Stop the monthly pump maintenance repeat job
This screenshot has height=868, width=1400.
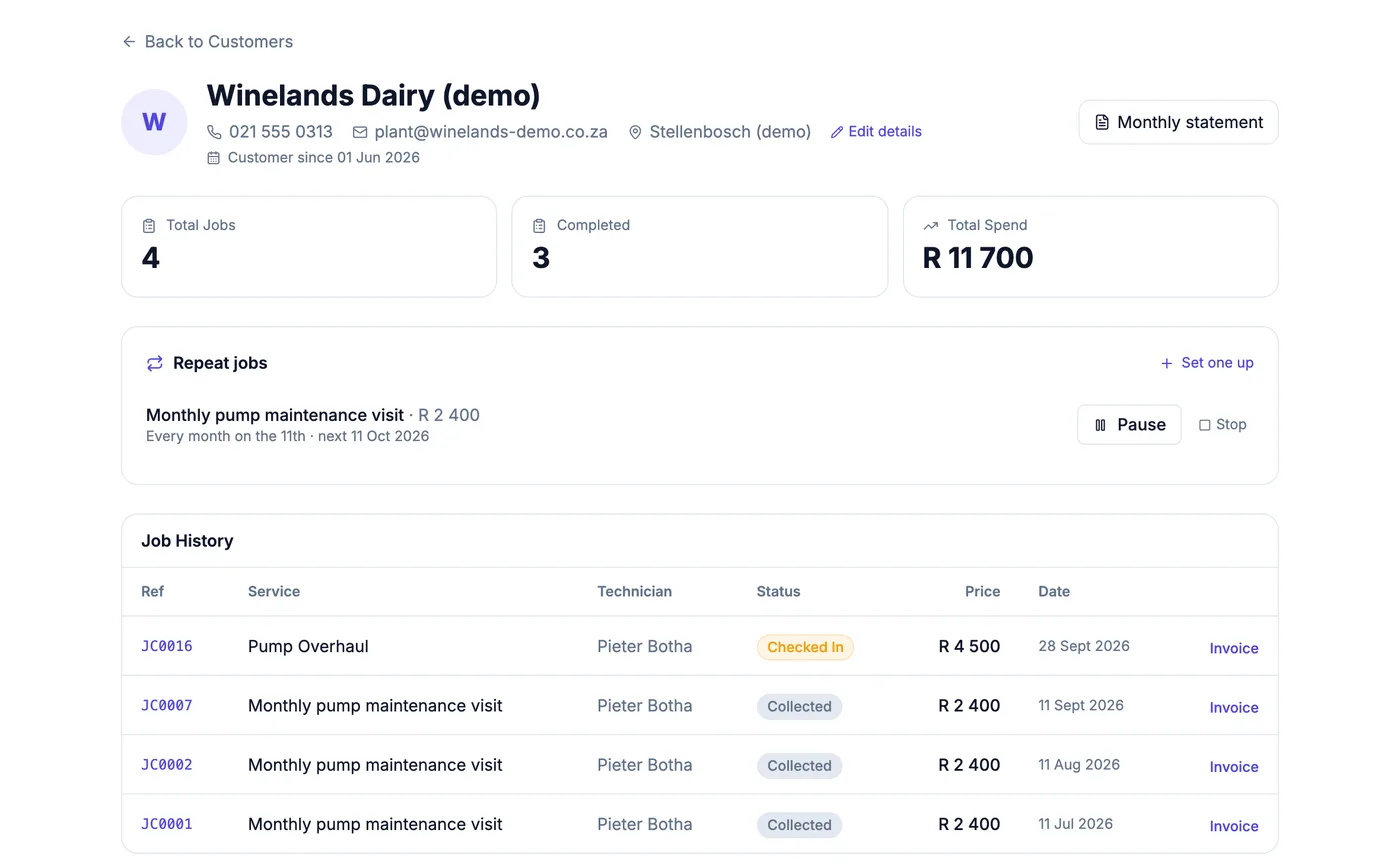1223,425
